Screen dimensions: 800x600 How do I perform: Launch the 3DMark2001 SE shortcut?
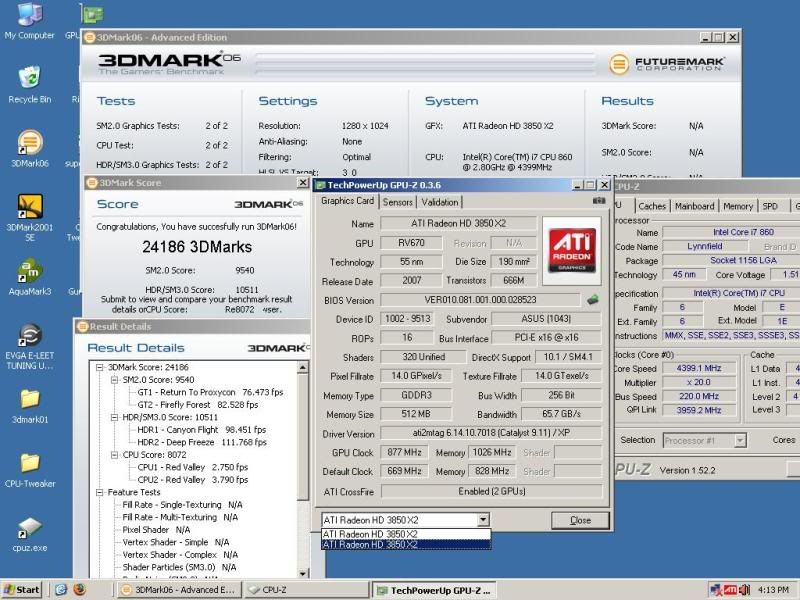click(x=30, y=217)
